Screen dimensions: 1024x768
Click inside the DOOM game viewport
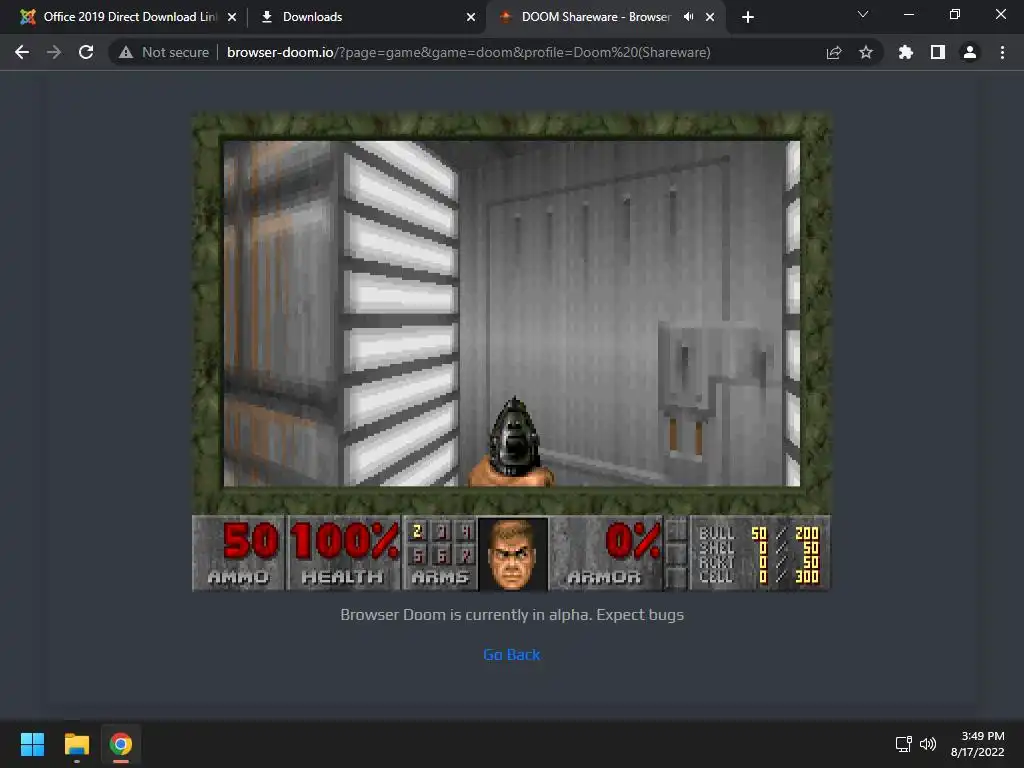[x=511, y=313]
